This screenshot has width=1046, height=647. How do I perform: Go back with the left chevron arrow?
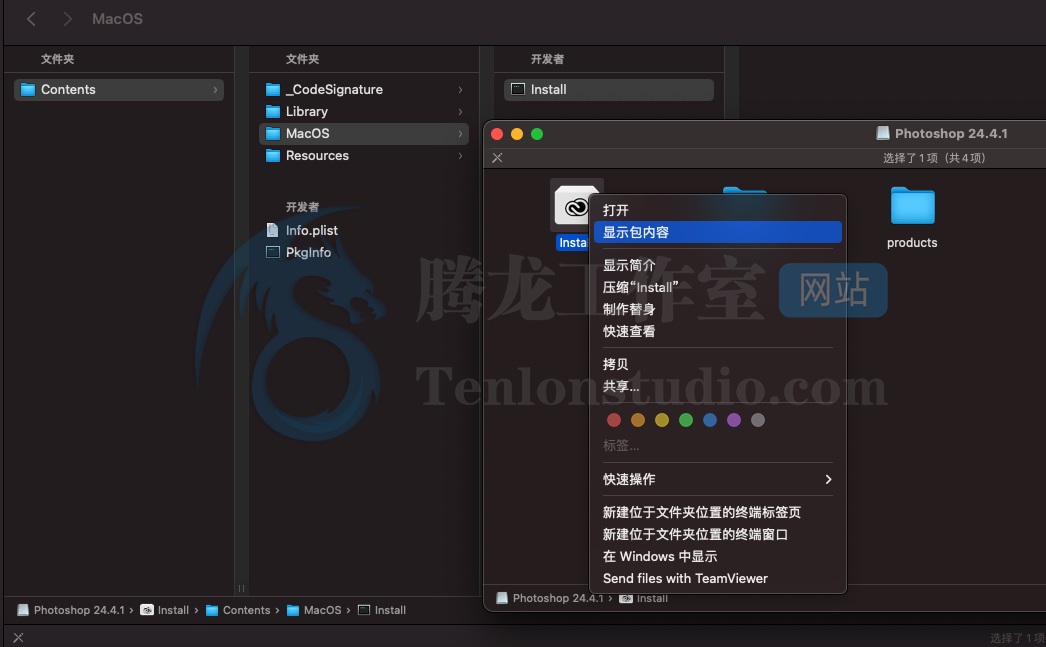(x=31, y=19)
